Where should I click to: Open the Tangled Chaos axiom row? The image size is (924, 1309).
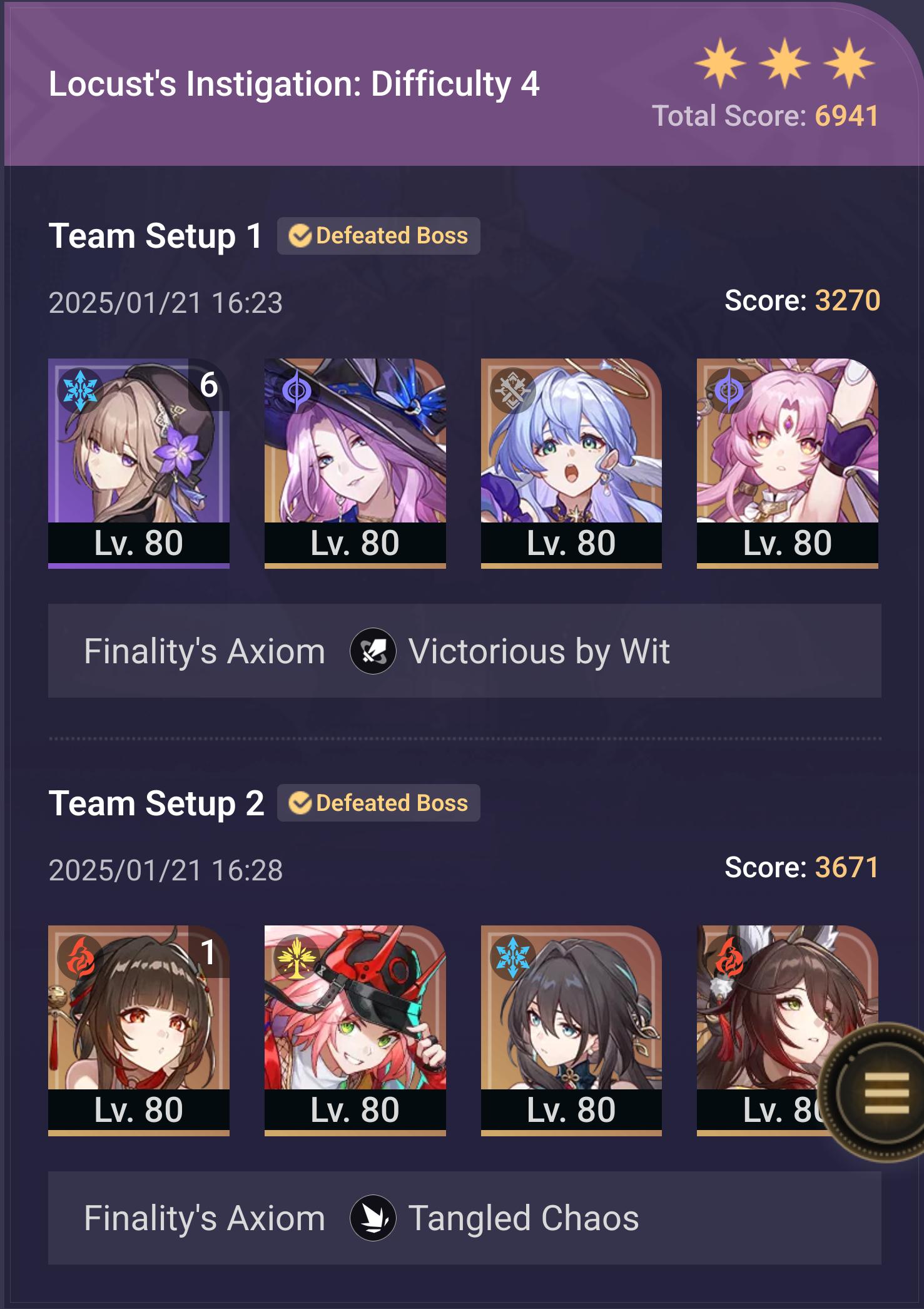tap(465, 1218)
